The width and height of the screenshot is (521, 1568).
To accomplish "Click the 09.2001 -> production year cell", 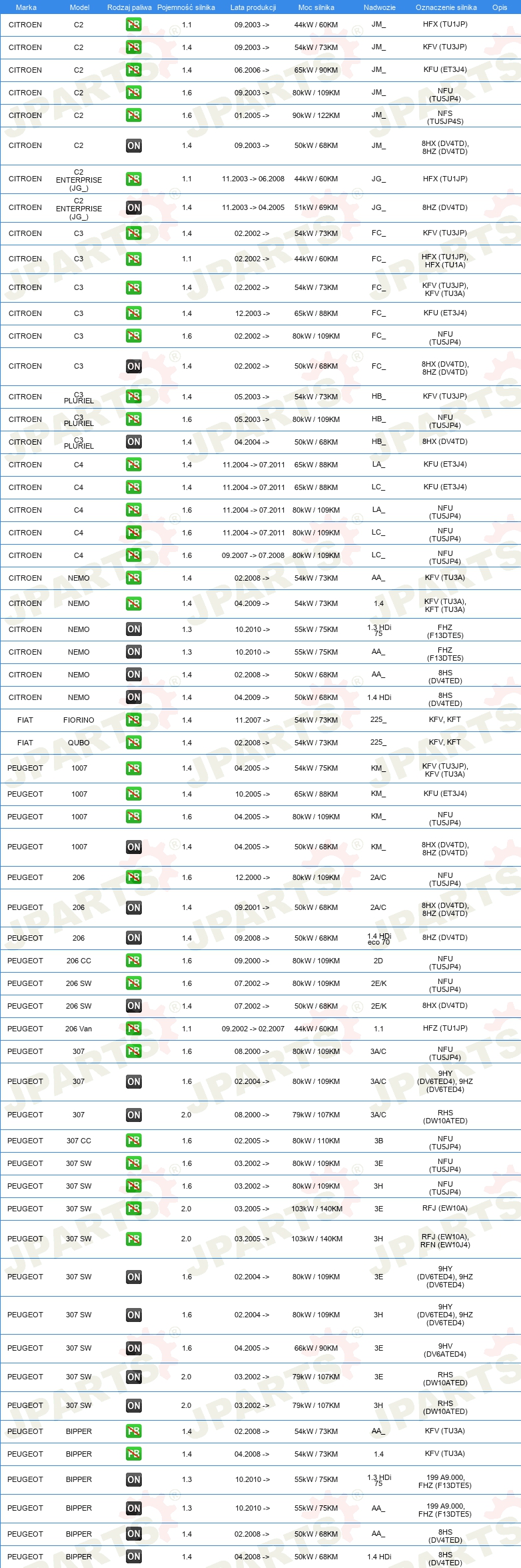I will coord(253,907).
